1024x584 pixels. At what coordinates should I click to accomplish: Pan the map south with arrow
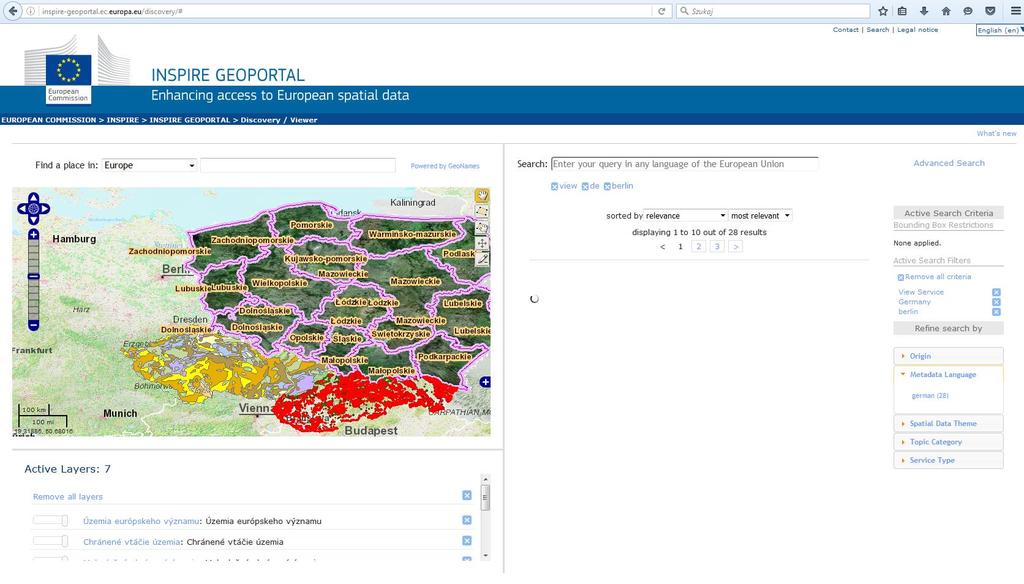33,220
